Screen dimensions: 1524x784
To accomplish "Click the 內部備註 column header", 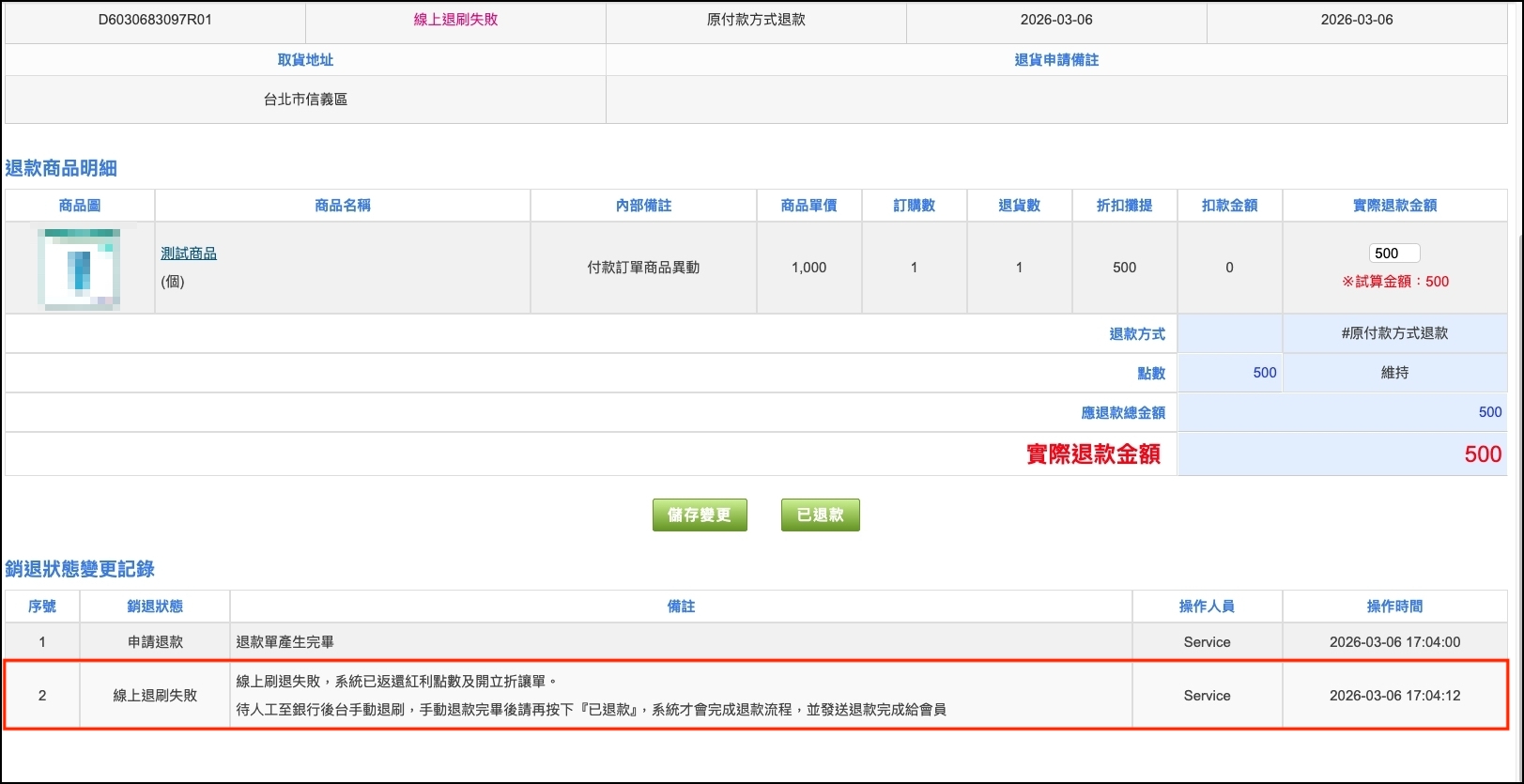I will tap(643, 206).
